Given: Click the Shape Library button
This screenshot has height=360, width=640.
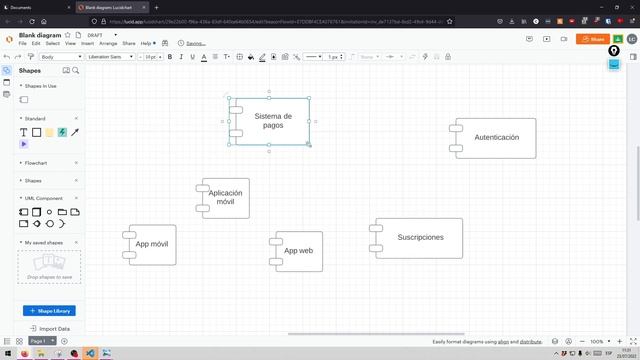Looking at the screenshot, I should coord(49,311).
